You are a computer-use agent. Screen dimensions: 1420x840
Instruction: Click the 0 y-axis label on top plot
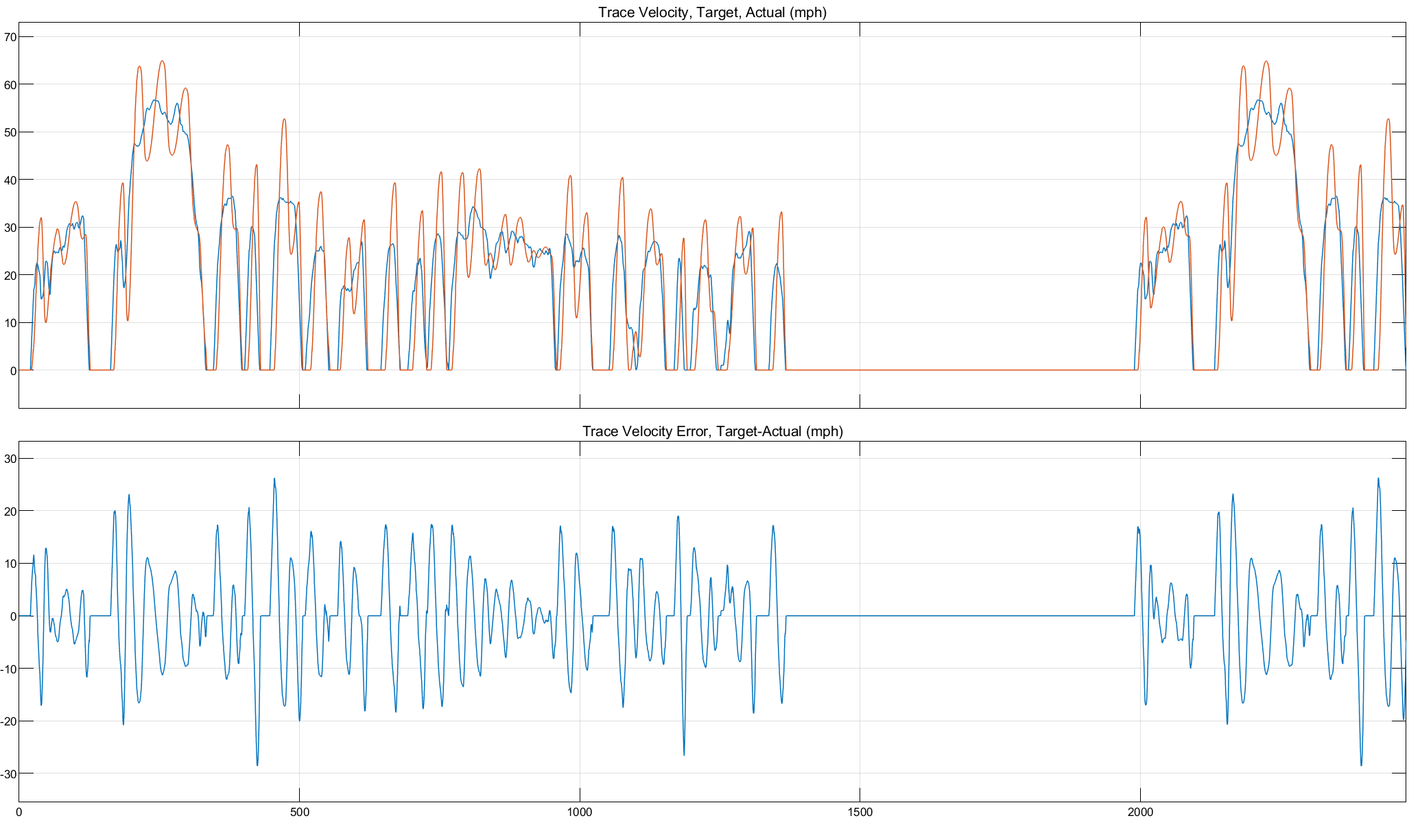[13, 371]
